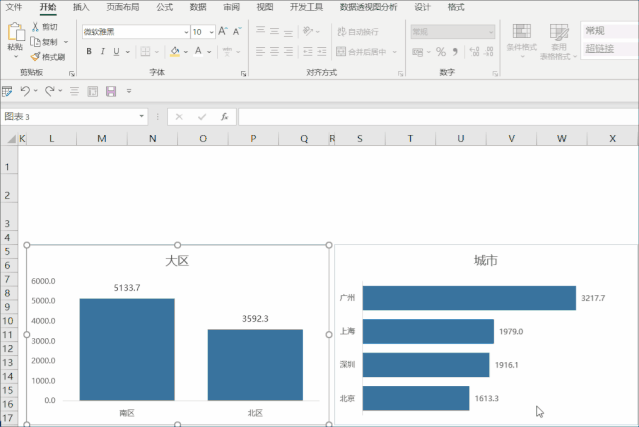Decrease indent
The image size is (639, 427).
(308, 51)
